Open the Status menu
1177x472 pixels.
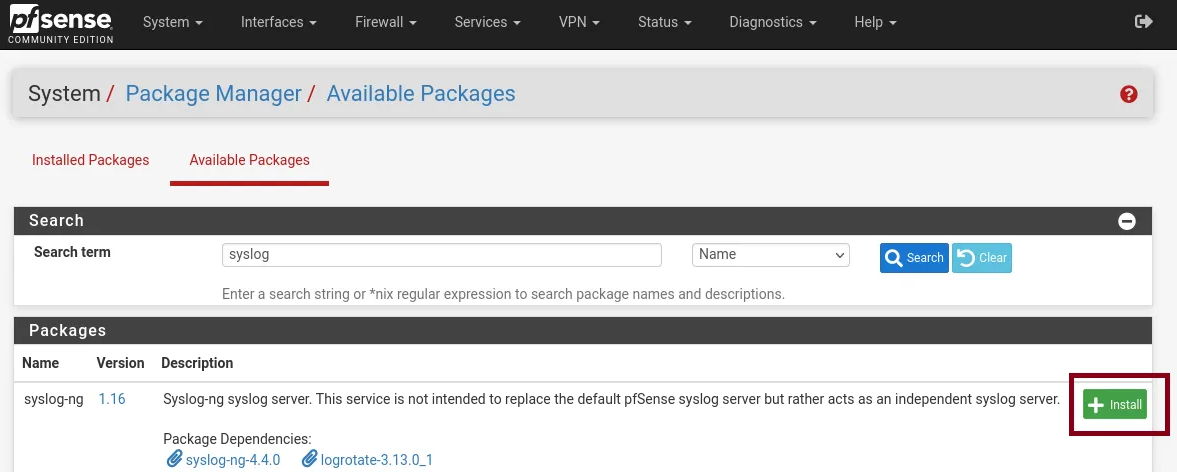click(x=665, y=23)
